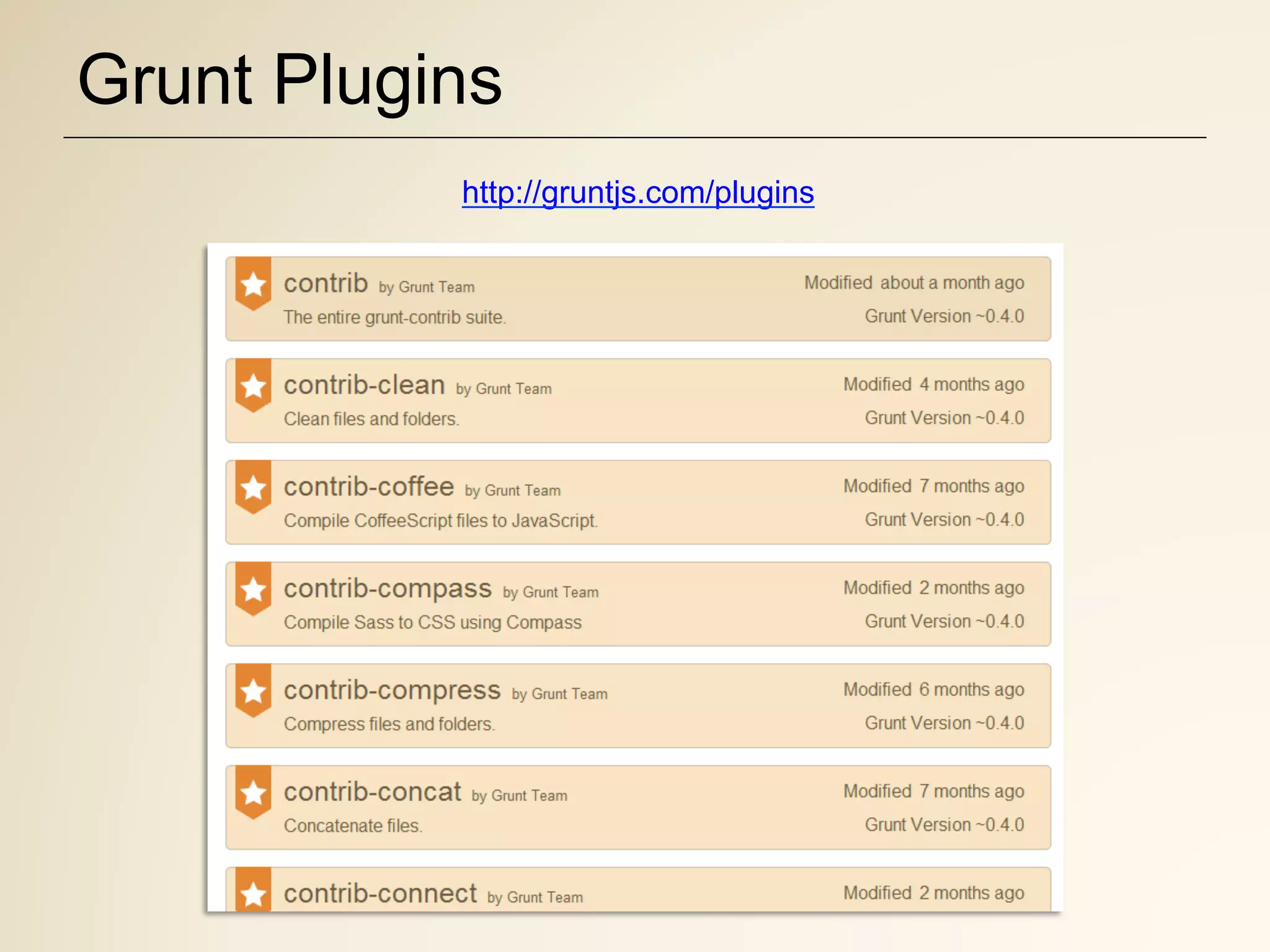Click 'by Grunt Team' next to contrib-coffee
This screenshot has width=1270, height=952.
click(x=513, y=491)
